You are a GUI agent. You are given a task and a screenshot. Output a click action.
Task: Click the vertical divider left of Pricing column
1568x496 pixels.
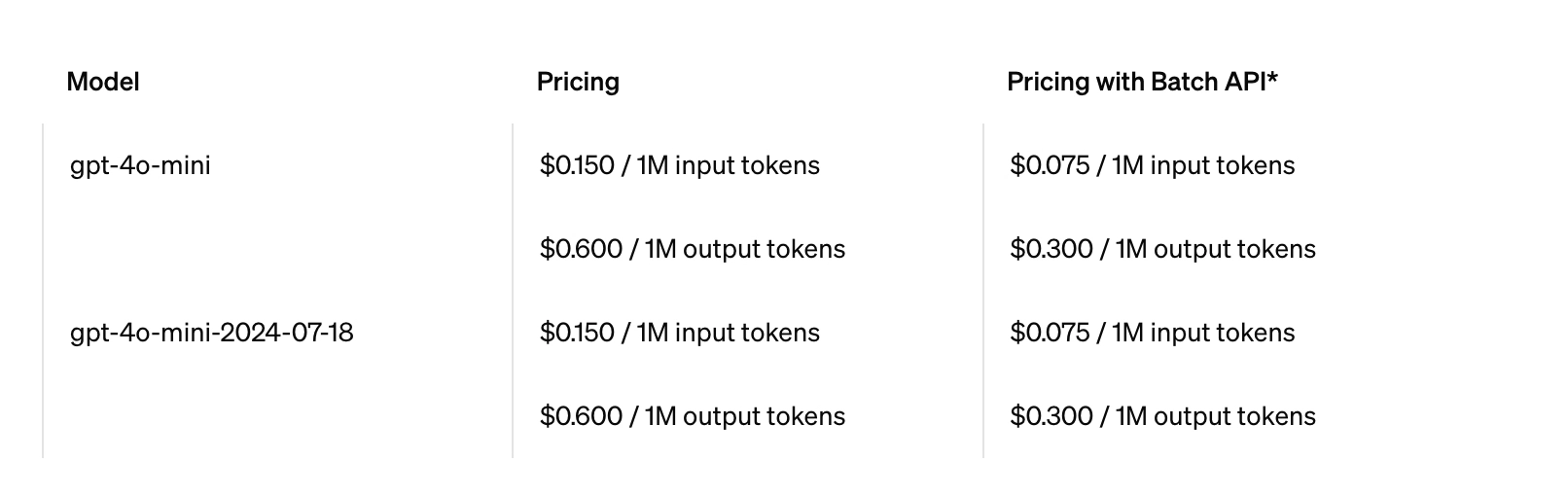513,290
